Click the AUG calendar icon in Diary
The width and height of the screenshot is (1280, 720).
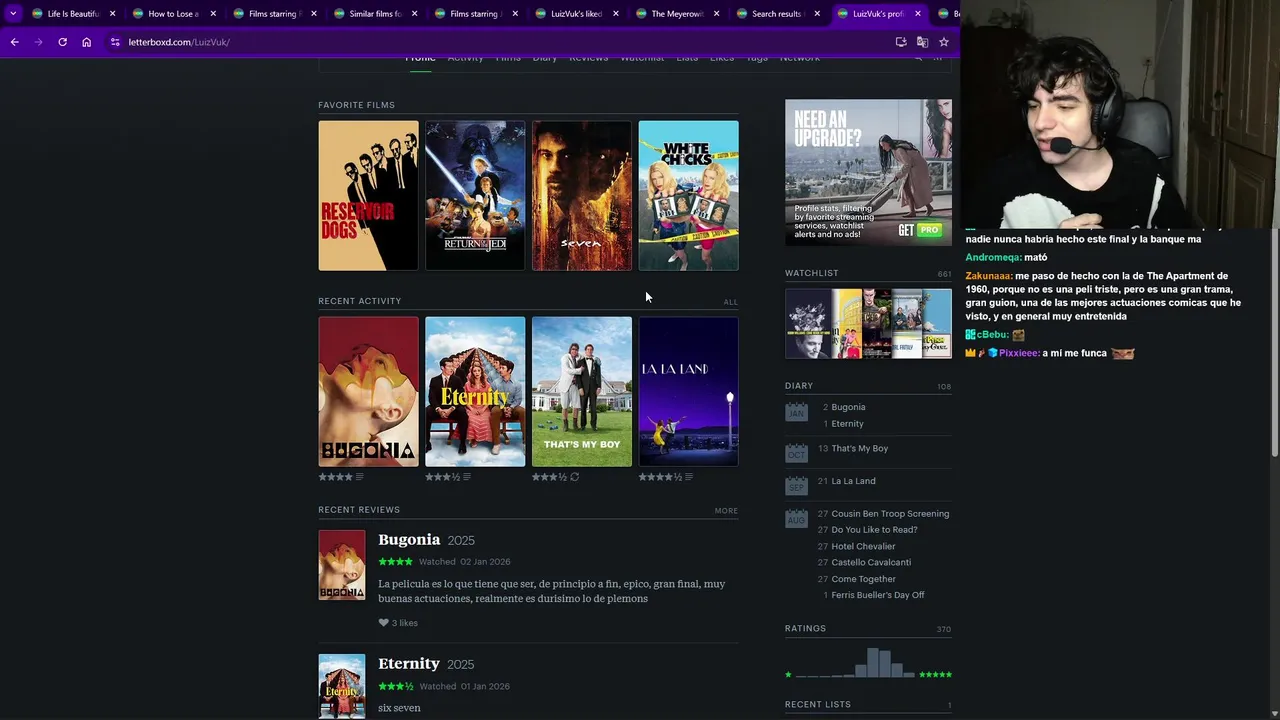click(796, 518)
